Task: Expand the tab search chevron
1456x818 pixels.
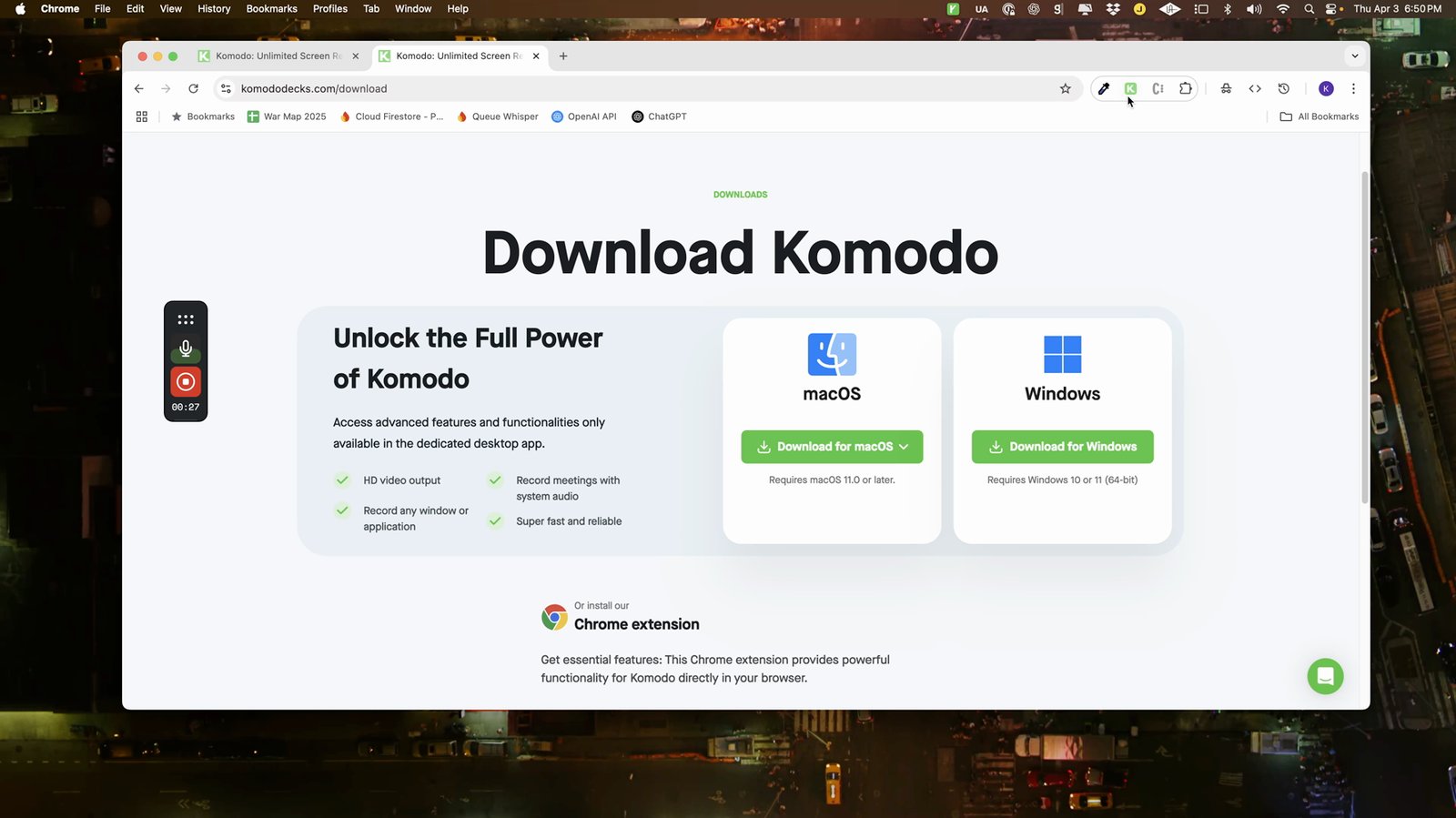Action: (1355, 56)
